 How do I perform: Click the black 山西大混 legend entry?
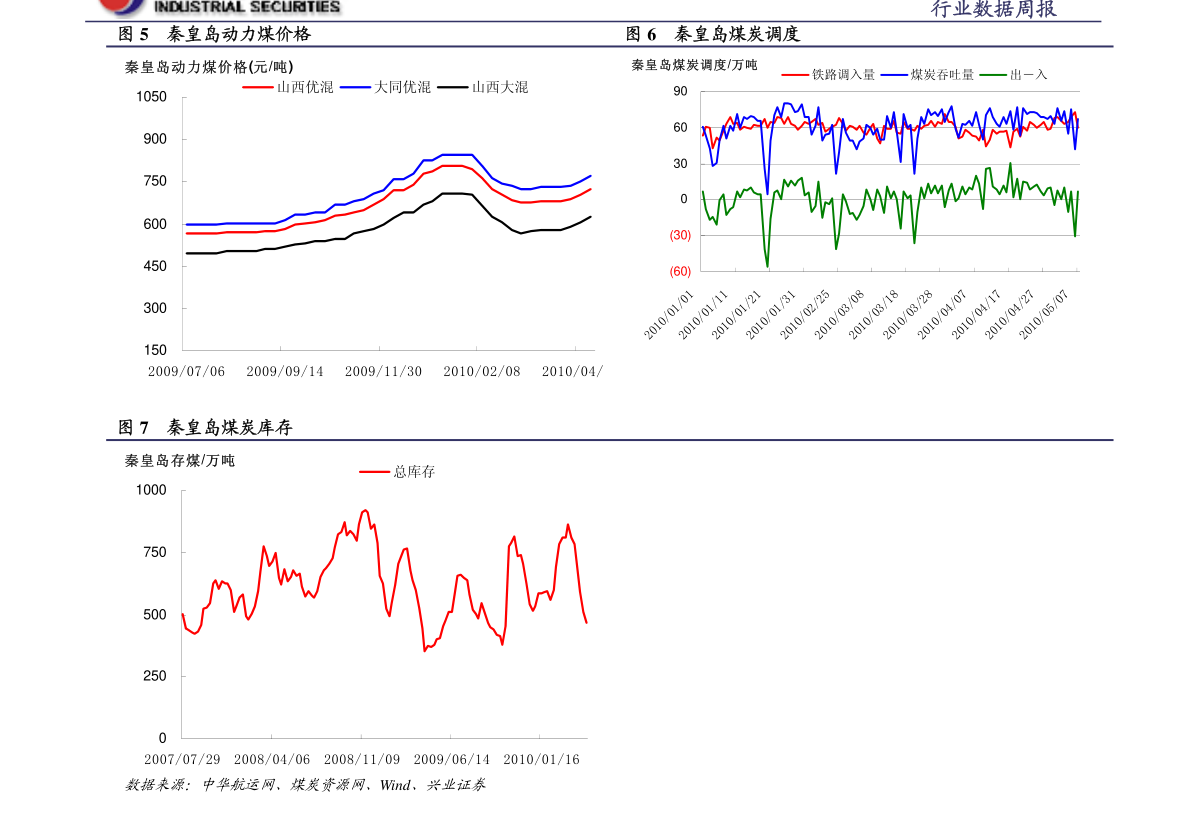coord(482,87)
